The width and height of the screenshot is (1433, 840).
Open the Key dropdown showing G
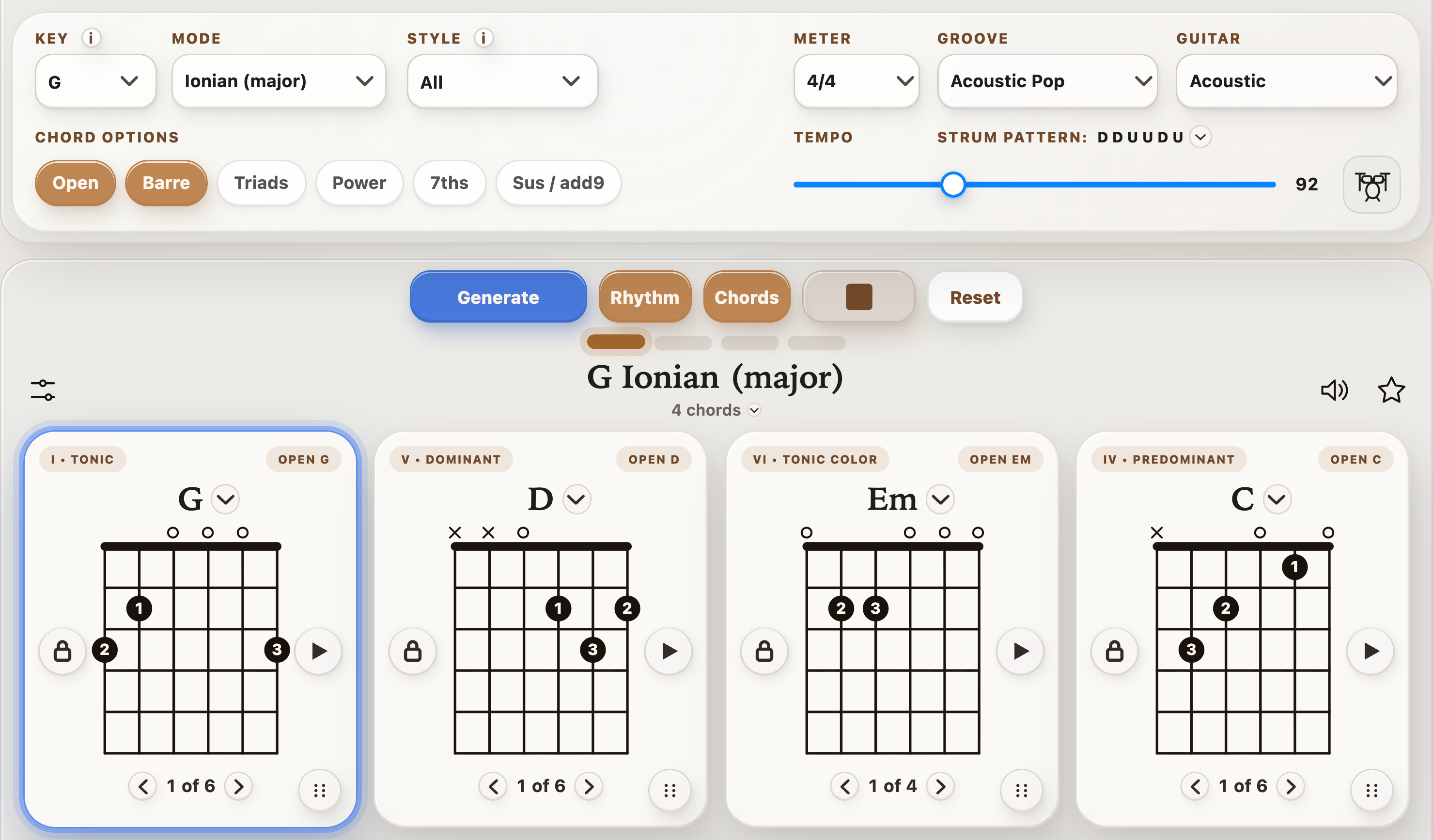pos(95,81)
